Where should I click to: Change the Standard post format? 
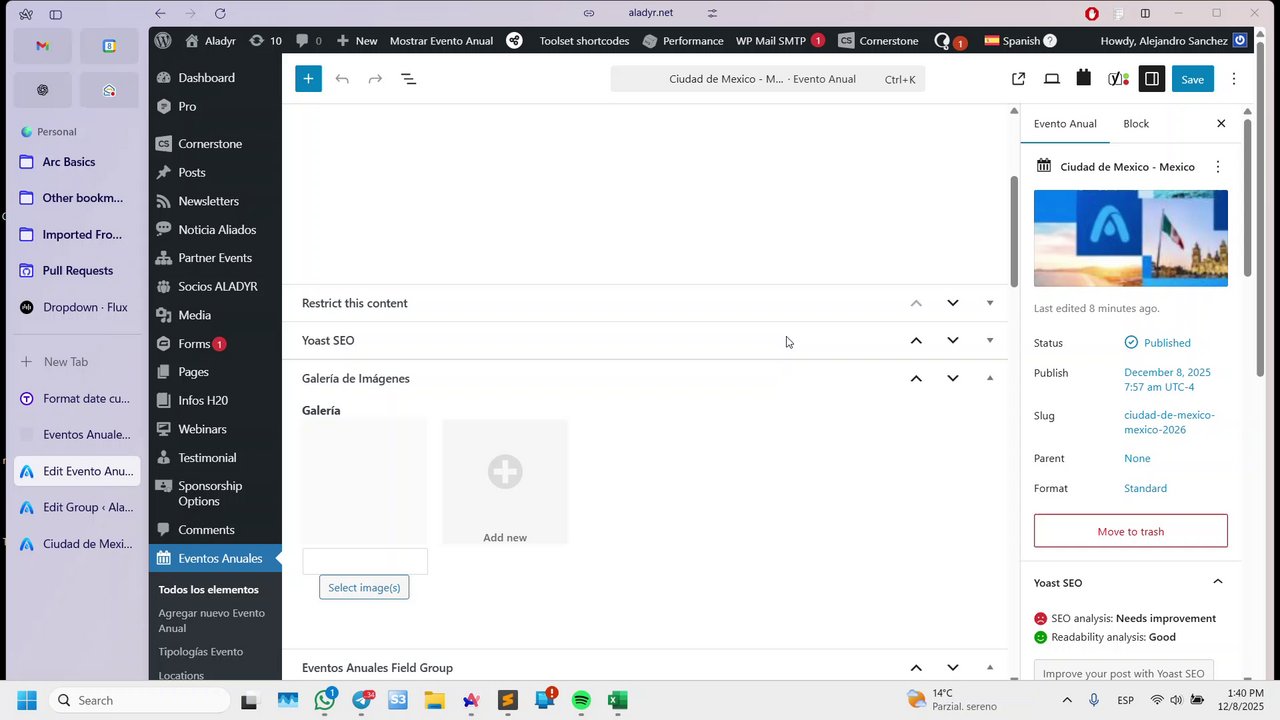[x=1145, y=488]
